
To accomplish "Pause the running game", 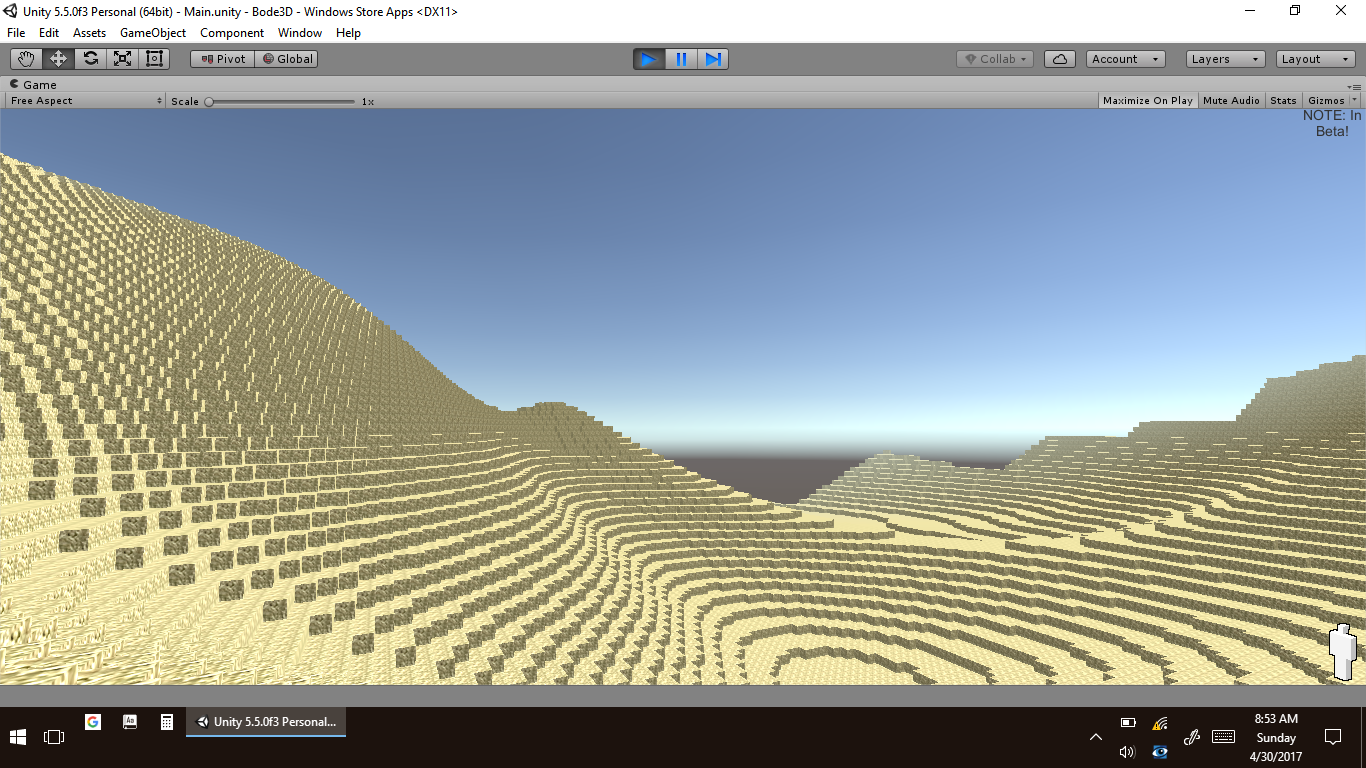I will click(x=681, y=59).
